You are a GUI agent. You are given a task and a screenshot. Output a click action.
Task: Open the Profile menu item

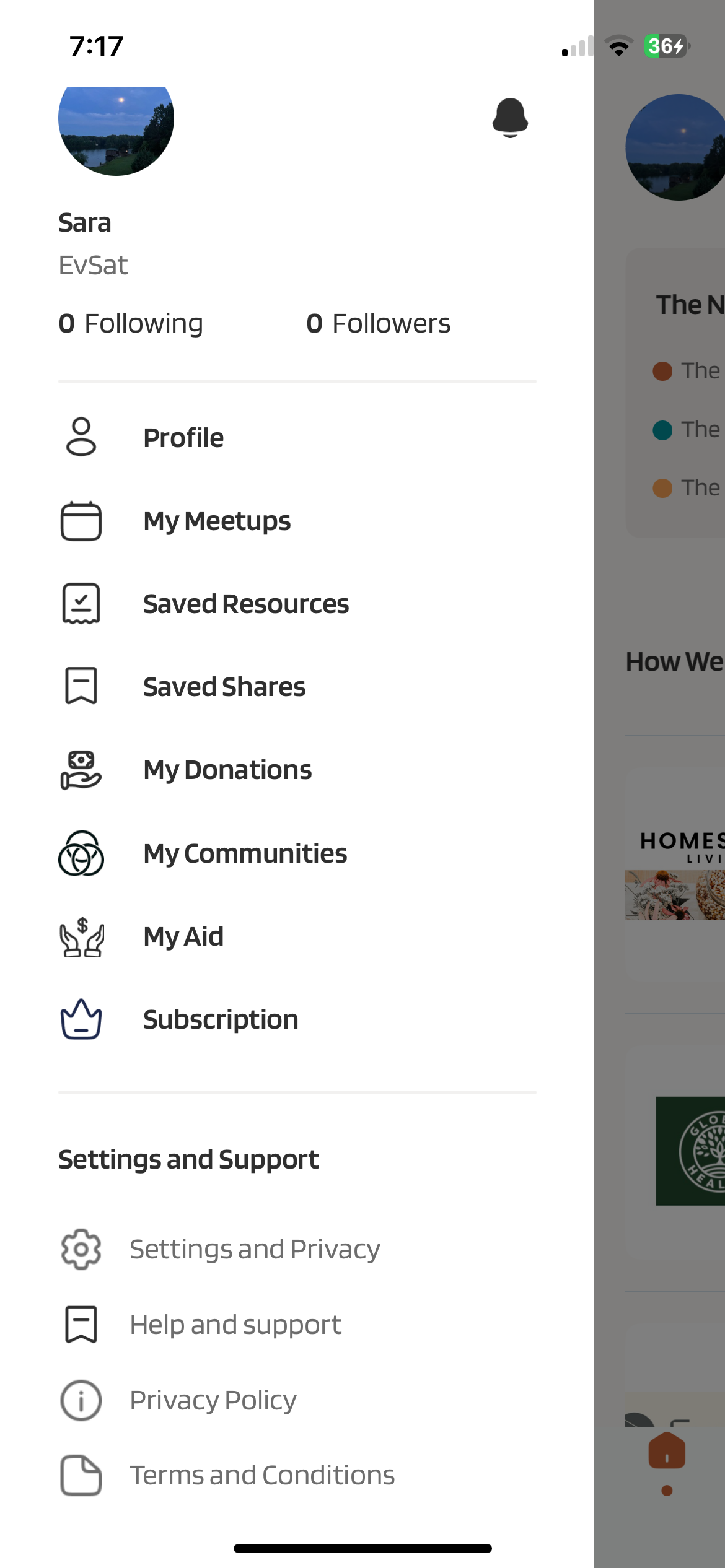[183, 438]
